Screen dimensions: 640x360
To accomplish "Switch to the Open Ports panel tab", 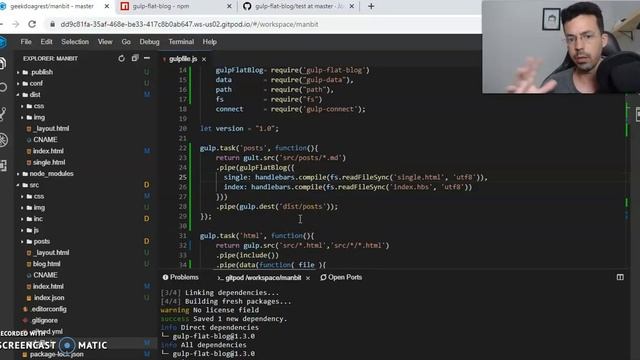I will pos(341,277).
